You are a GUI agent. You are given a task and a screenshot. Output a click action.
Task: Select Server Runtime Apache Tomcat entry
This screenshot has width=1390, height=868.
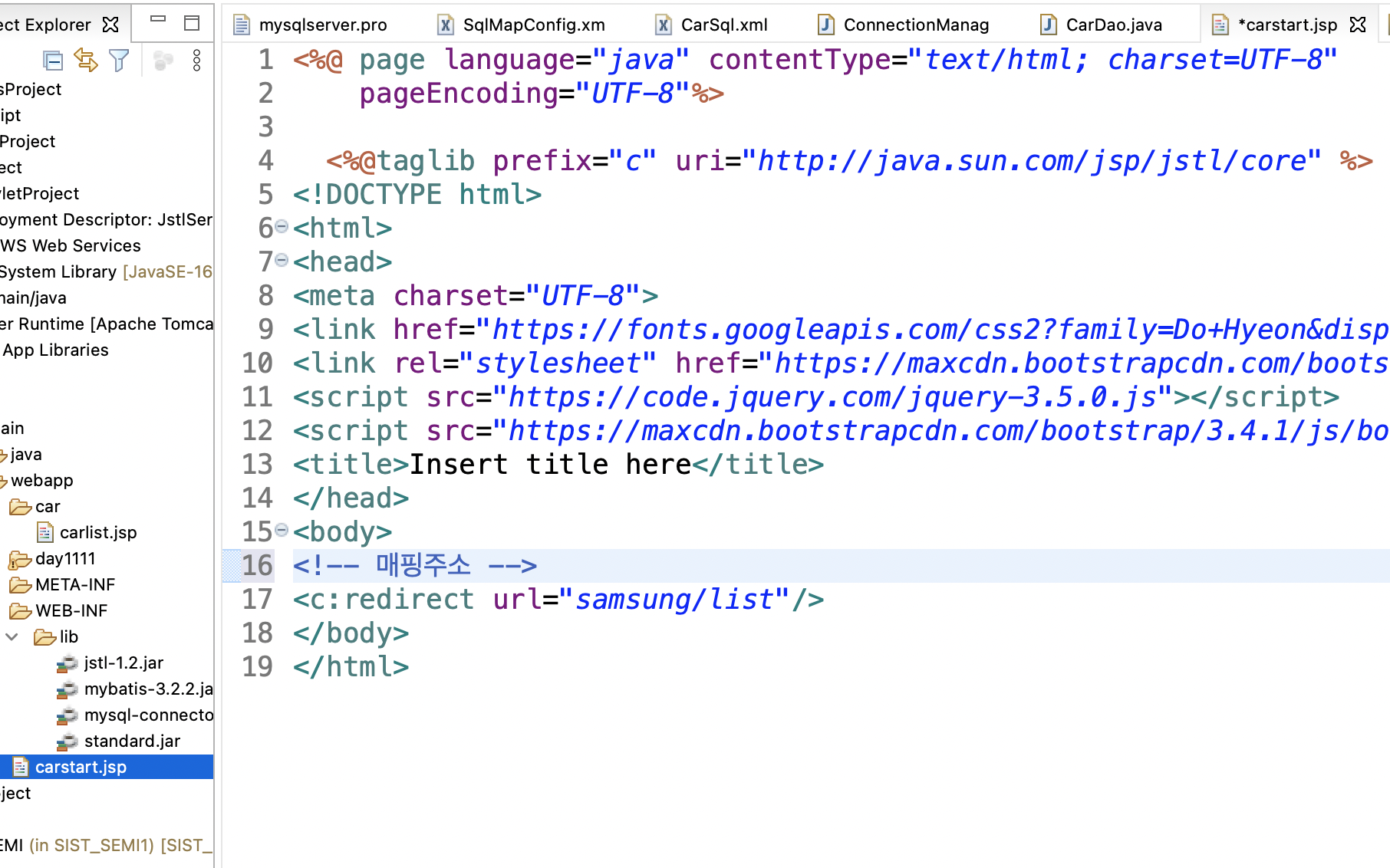[x=107, y=324]
